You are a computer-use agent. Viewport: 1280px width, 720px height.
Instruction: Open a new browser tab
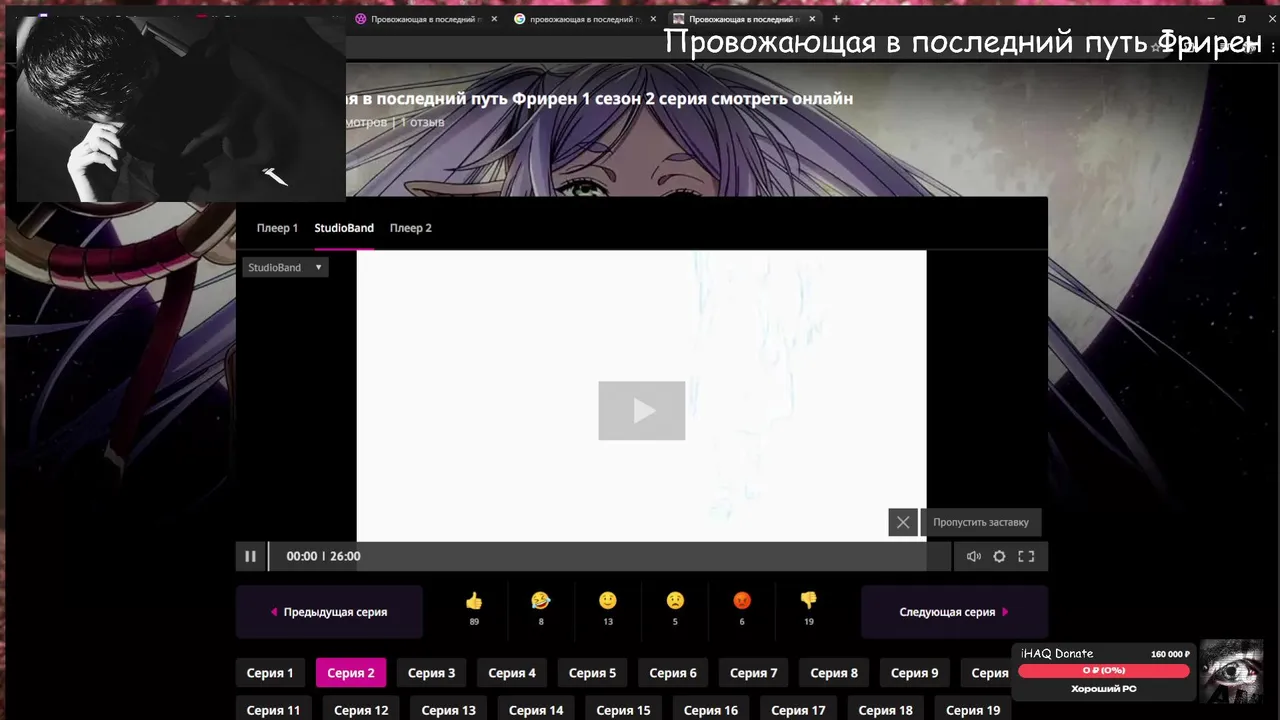click(x=836, y=19)
